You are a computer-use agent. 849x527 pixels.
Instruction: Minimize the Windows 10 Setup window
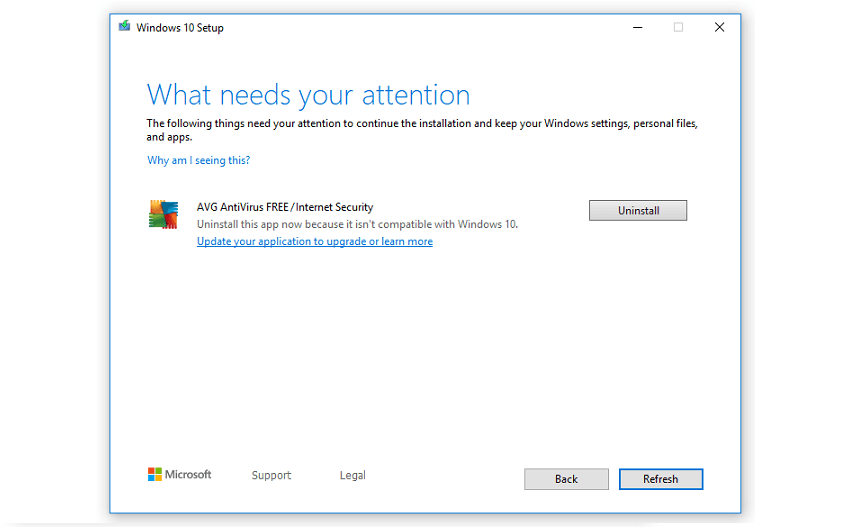point(637,28)
